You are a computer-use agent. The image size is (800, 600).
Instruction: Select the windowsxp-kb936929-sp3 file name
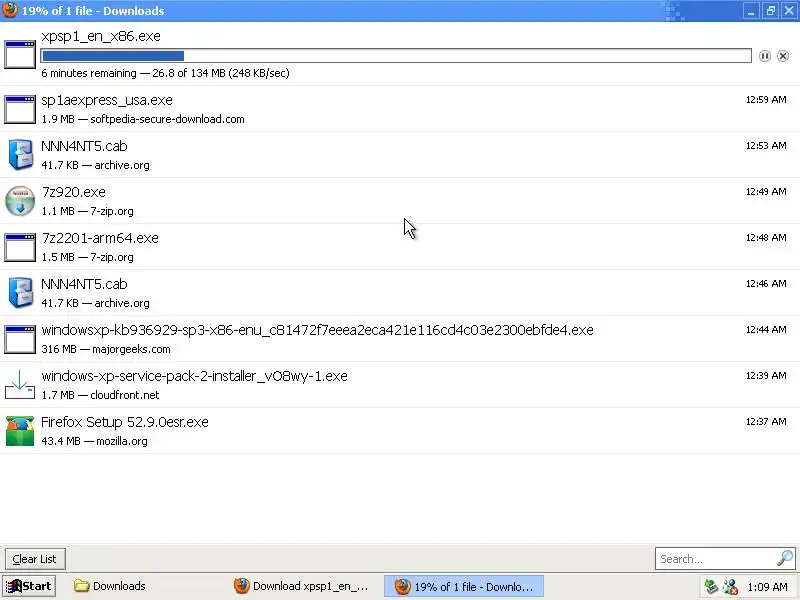pyautogui.click(x=317, y=330)
